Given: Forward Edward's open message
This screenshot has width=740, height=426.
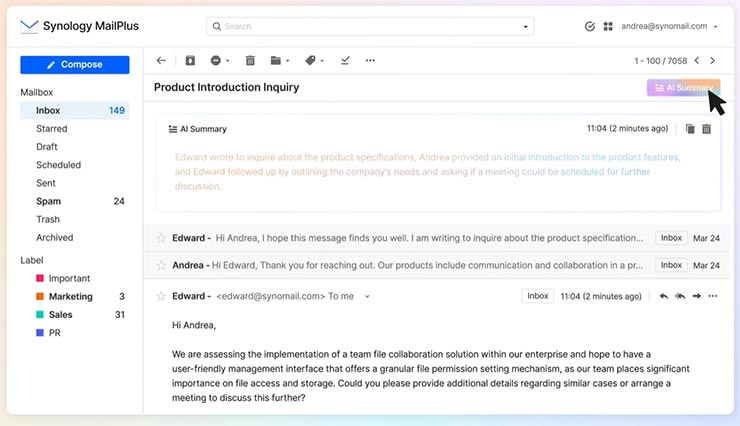Looking at the screenshot, I should tap(697, 296).
